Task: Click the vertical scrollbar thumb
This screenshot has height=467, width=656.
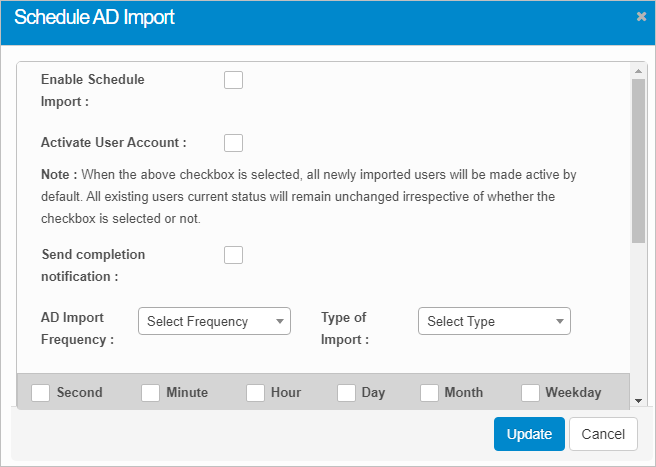Action: pyautogui.click(x=639, y=160)
